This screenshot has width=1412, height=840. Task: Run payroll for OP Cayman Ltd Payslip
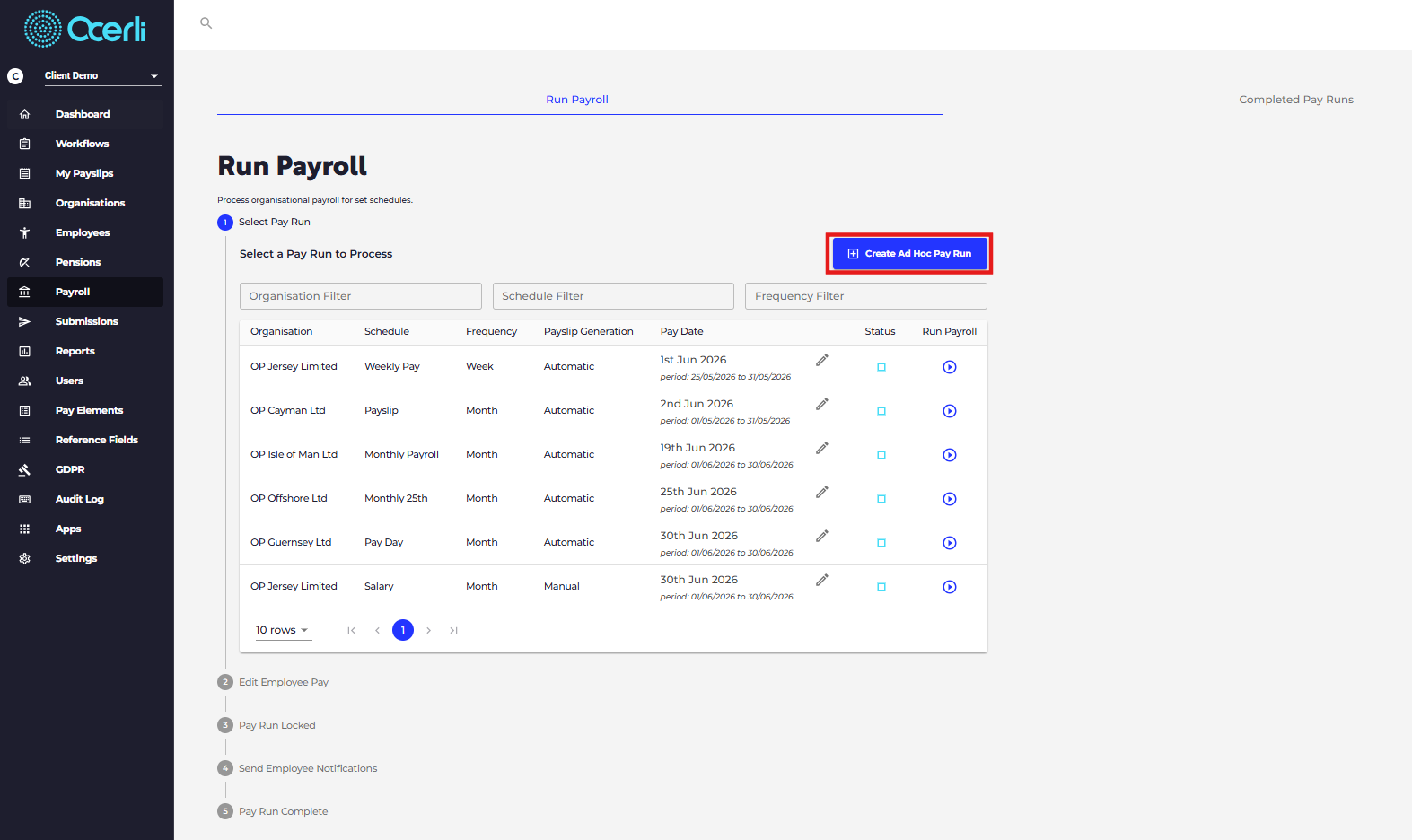click(950, 411)
